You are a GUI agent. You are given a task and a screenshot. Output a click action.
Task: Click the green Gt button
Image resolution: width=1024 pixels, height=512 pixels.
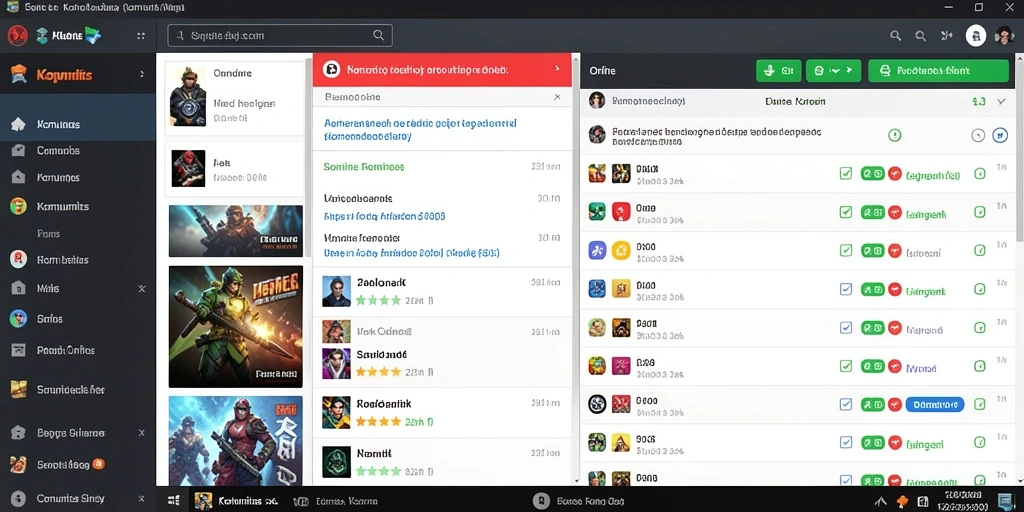click(778, 71)
